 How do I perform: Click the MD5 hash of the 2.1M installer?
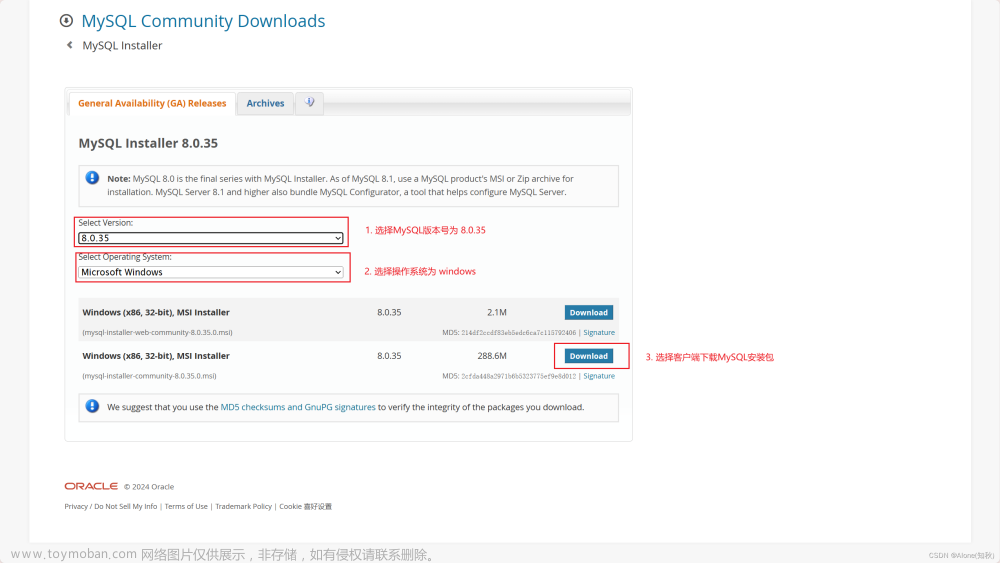tap(518, 333)
